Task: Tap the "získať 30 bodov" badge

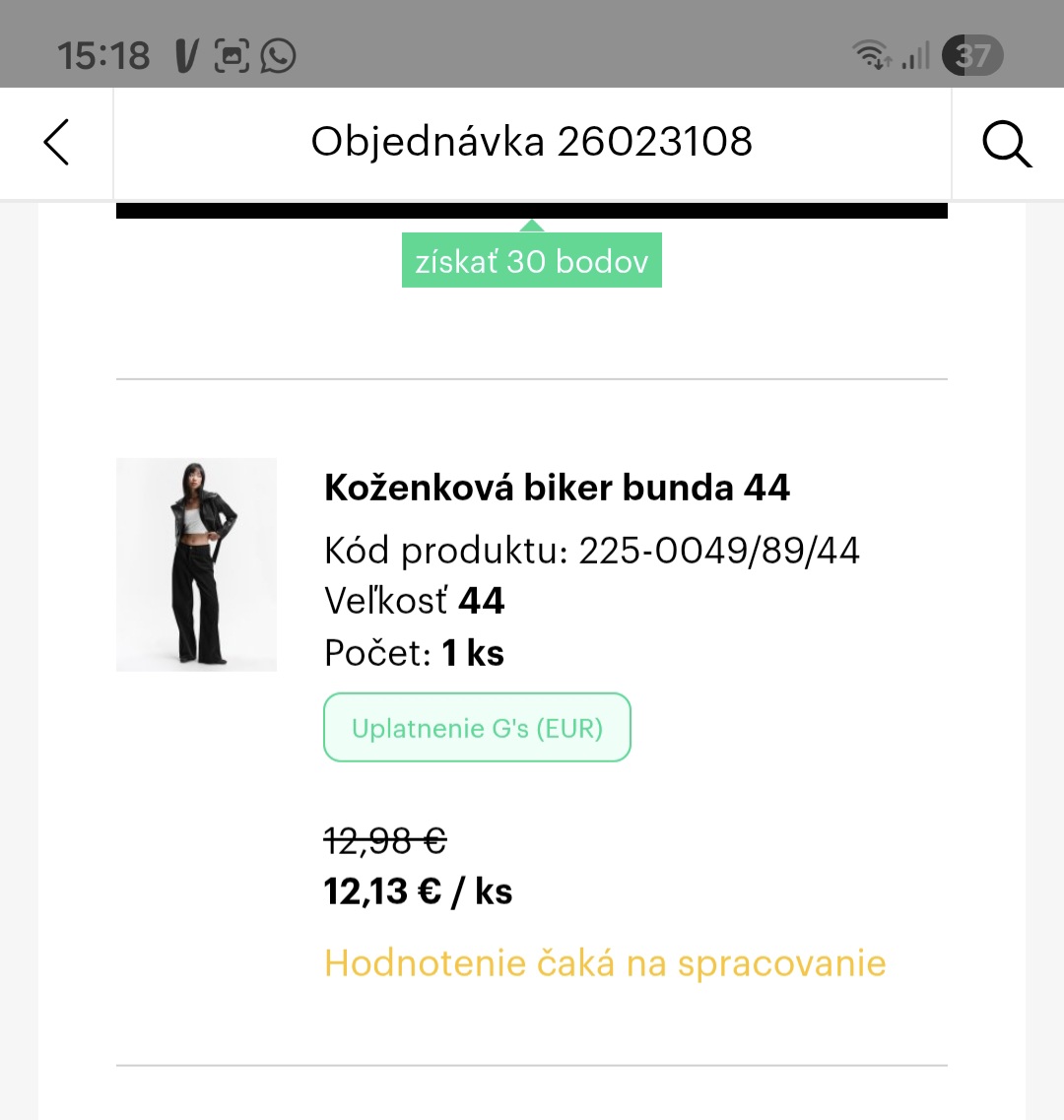Action: click(x=532, y=262)
